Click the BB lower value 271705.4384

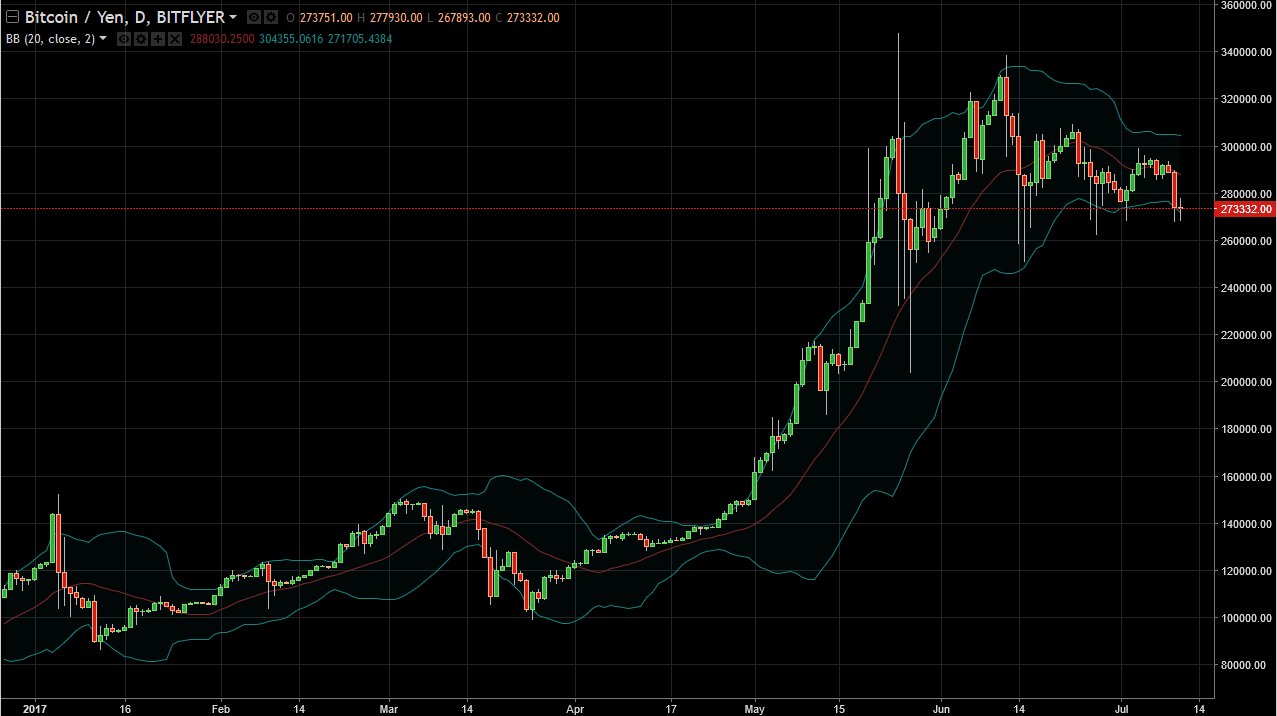(359, 39)
